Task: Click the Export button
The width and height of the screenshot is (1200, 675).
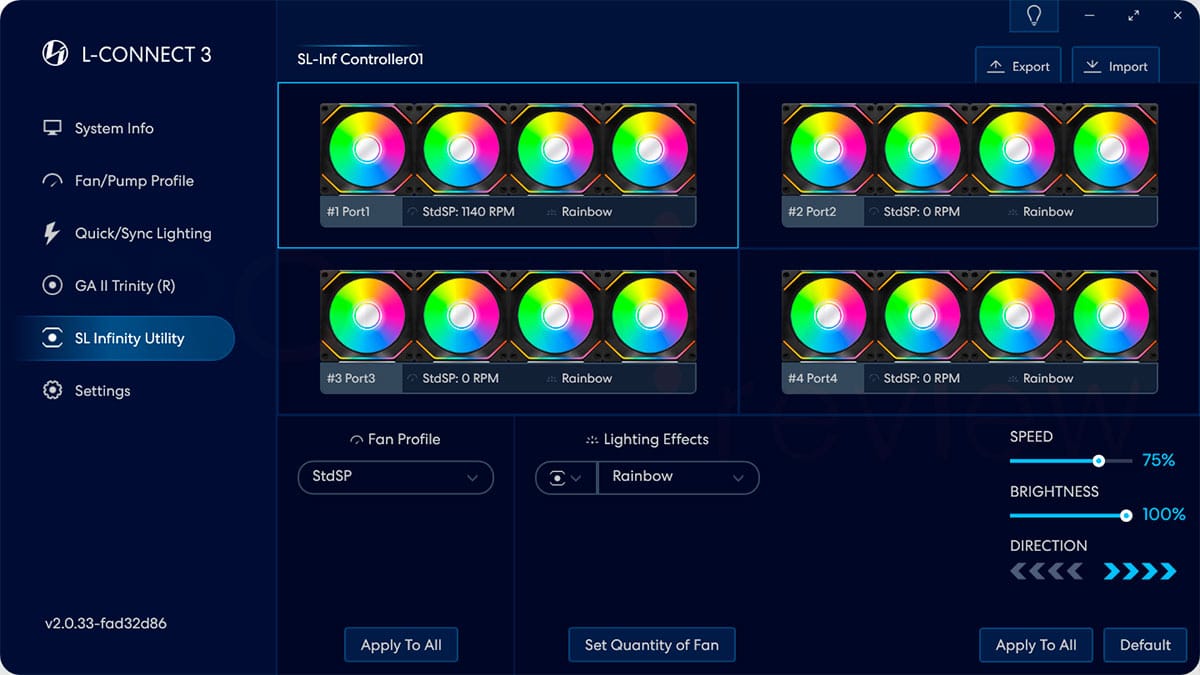Action: pyautogui.click(x=1019, y=66)
